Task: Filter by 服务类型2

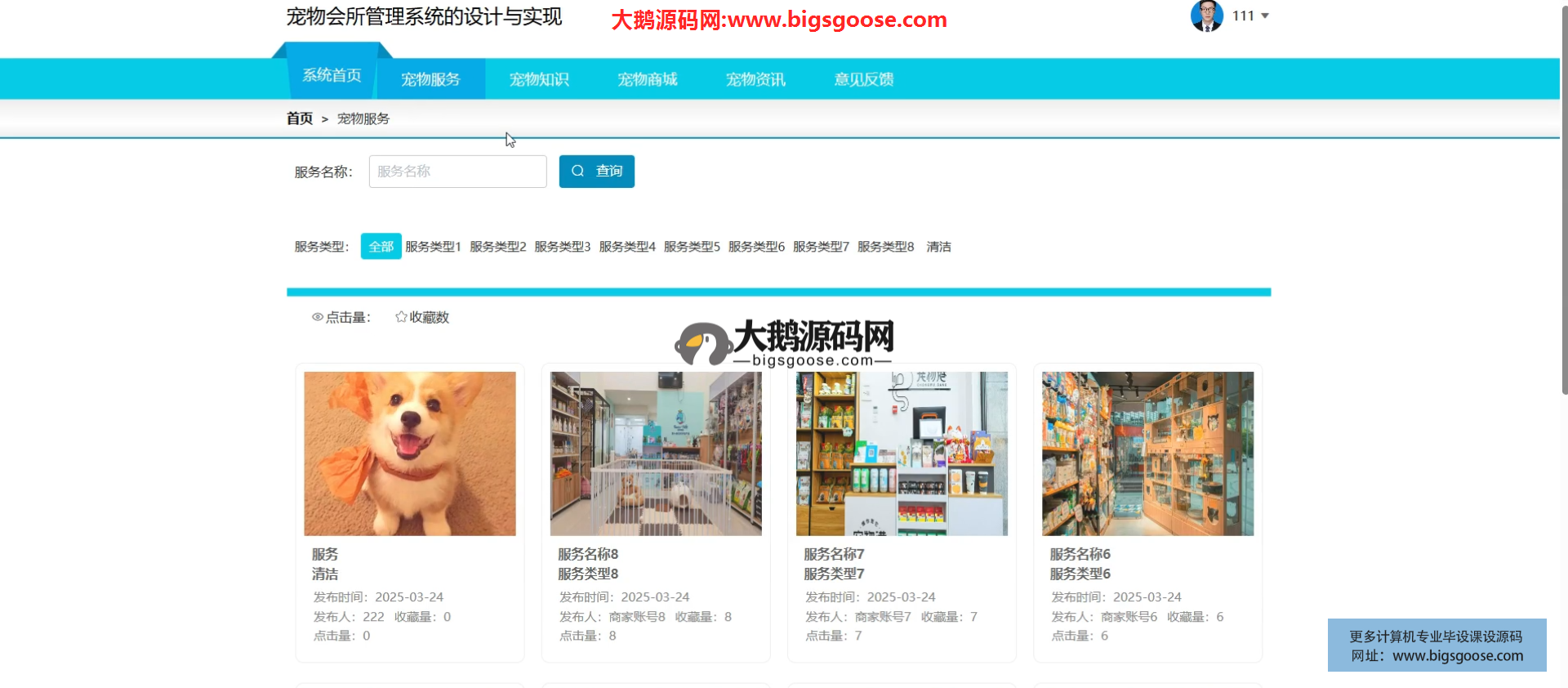Action: coord(498,247)
